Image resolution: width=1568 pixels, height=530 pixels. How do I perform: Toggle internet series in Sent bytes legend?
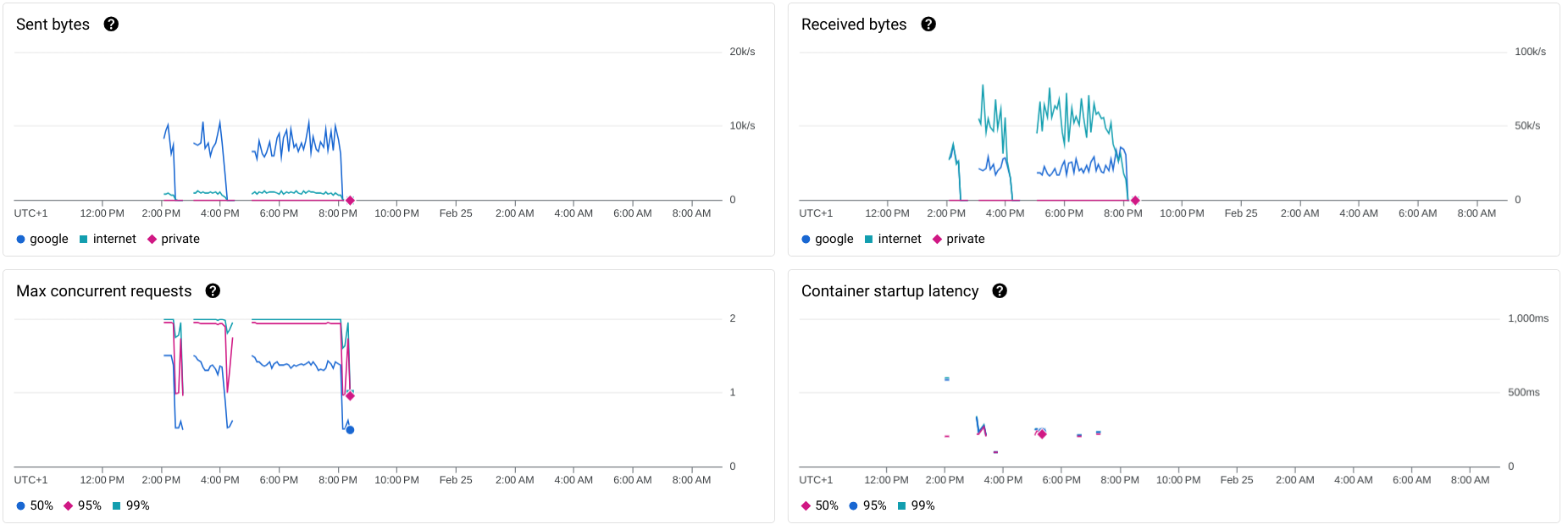[108, 240]
